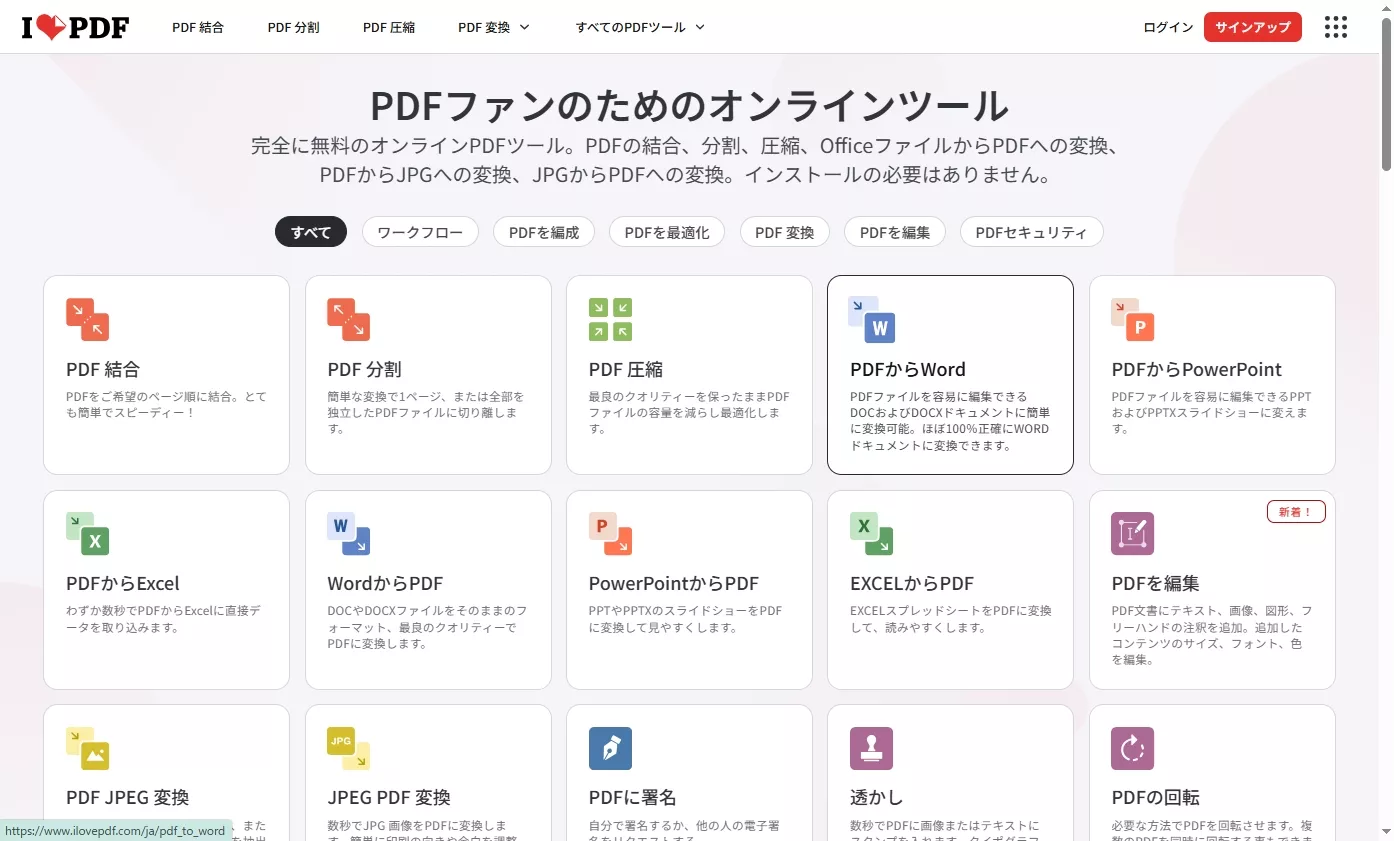Select the PDFを編成 filter tab
The image size is (1394, 841).
click(x=544, y=232)
